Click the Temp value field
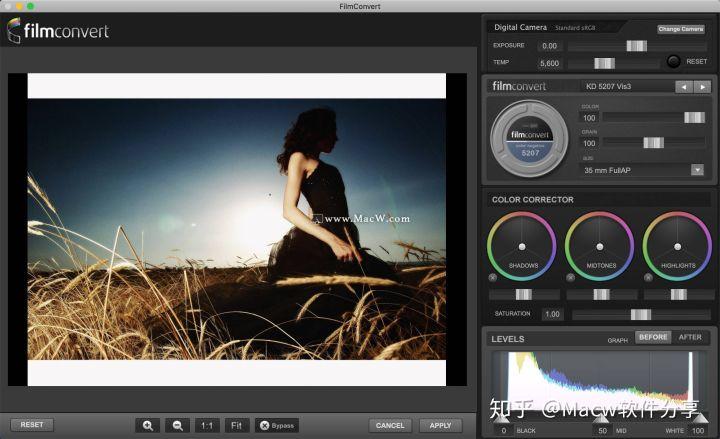 tap(549, 63)
